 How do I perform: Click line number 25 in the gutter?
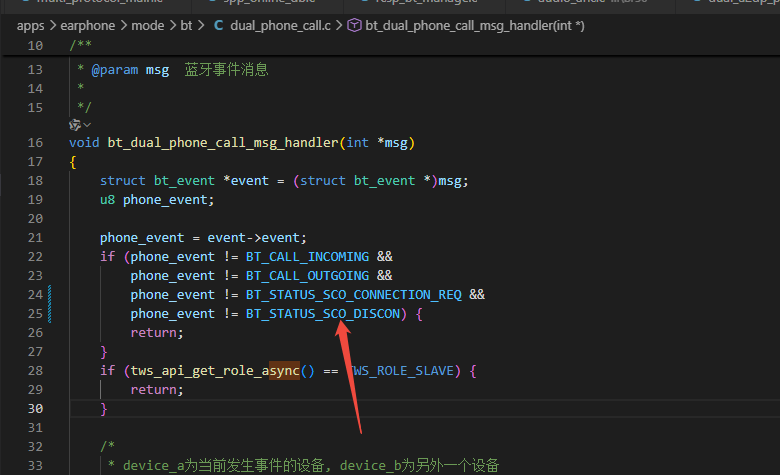pos(35,314)
